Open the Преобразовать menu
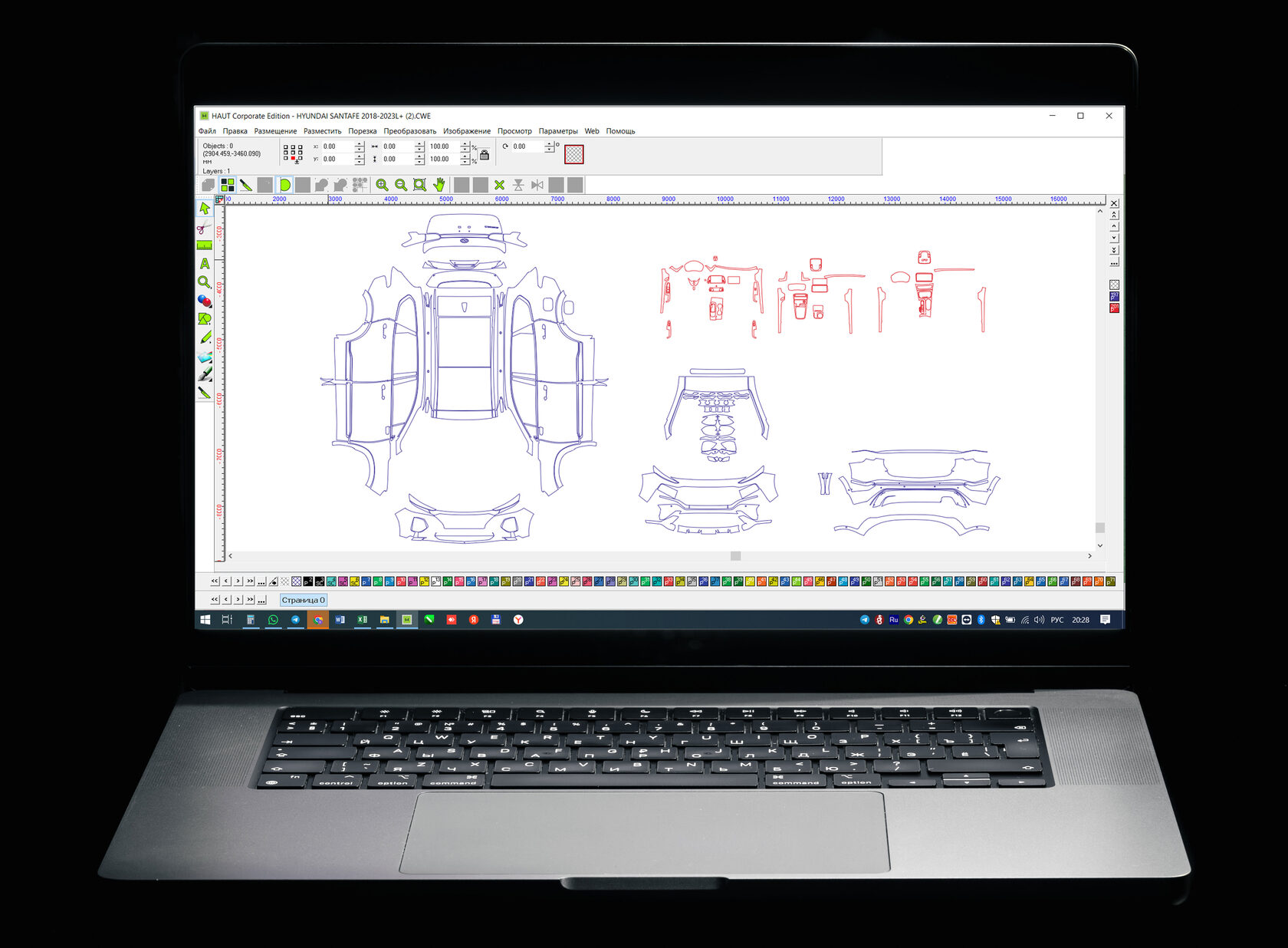 pyautogui.click(x=410, y=131)
